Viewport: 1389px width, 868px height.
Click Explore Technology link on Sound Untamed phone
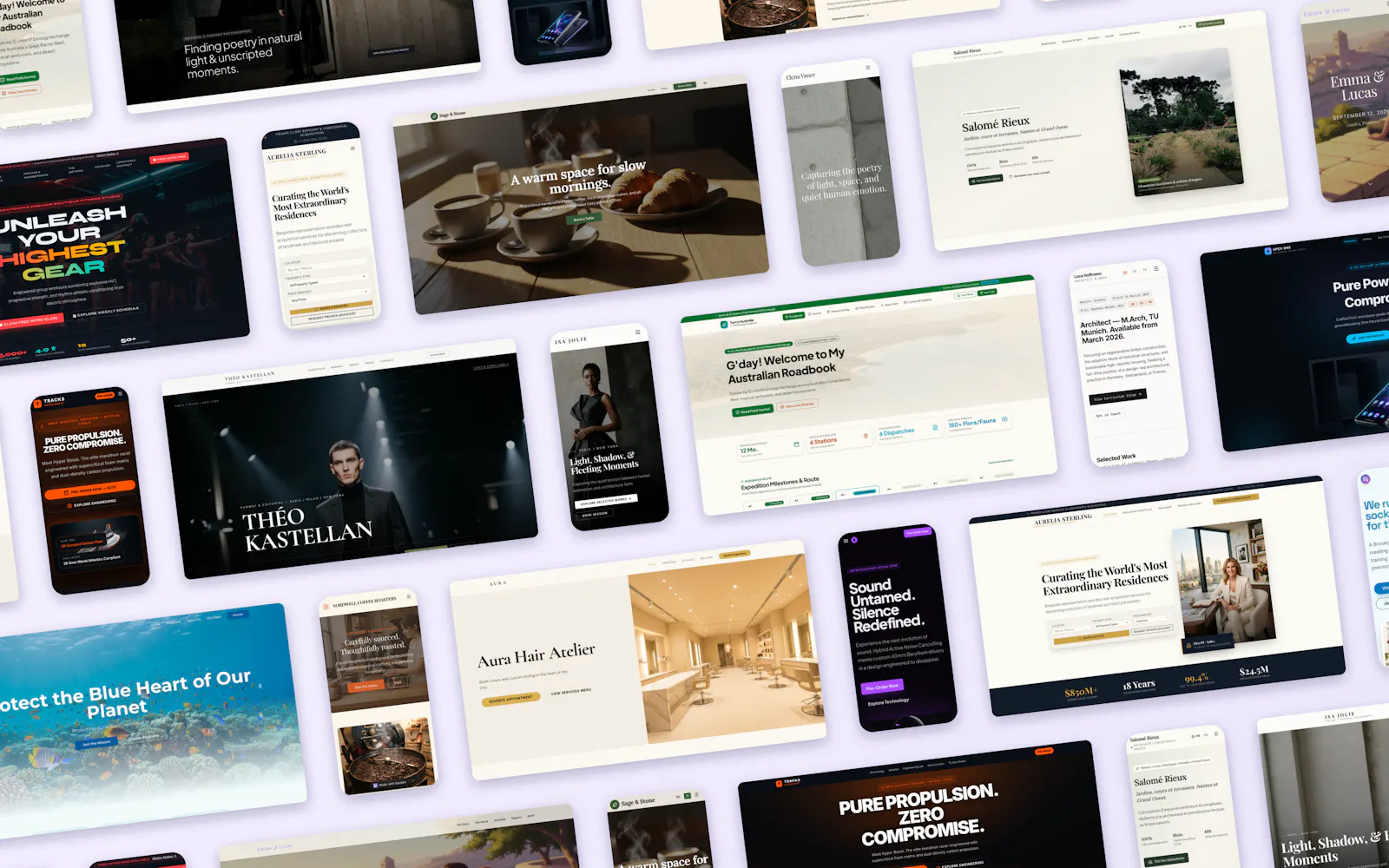pos(888,700)
